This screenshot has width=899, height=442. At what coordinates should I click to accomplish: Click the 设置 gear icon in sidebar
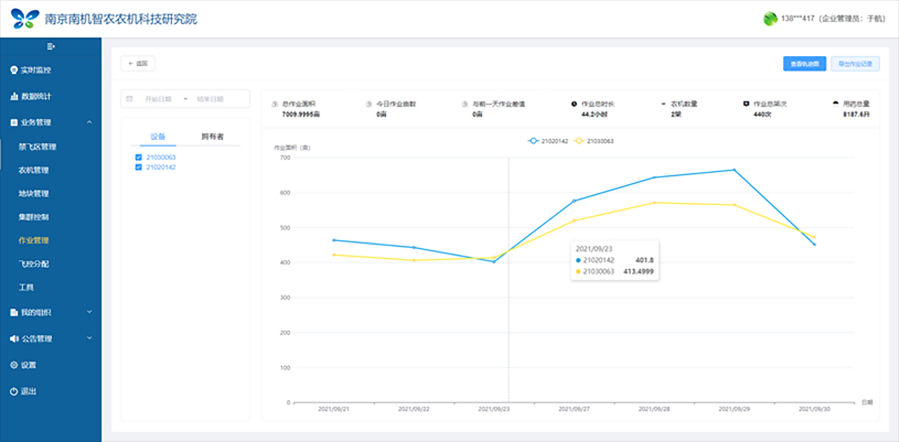pos(14,365)
